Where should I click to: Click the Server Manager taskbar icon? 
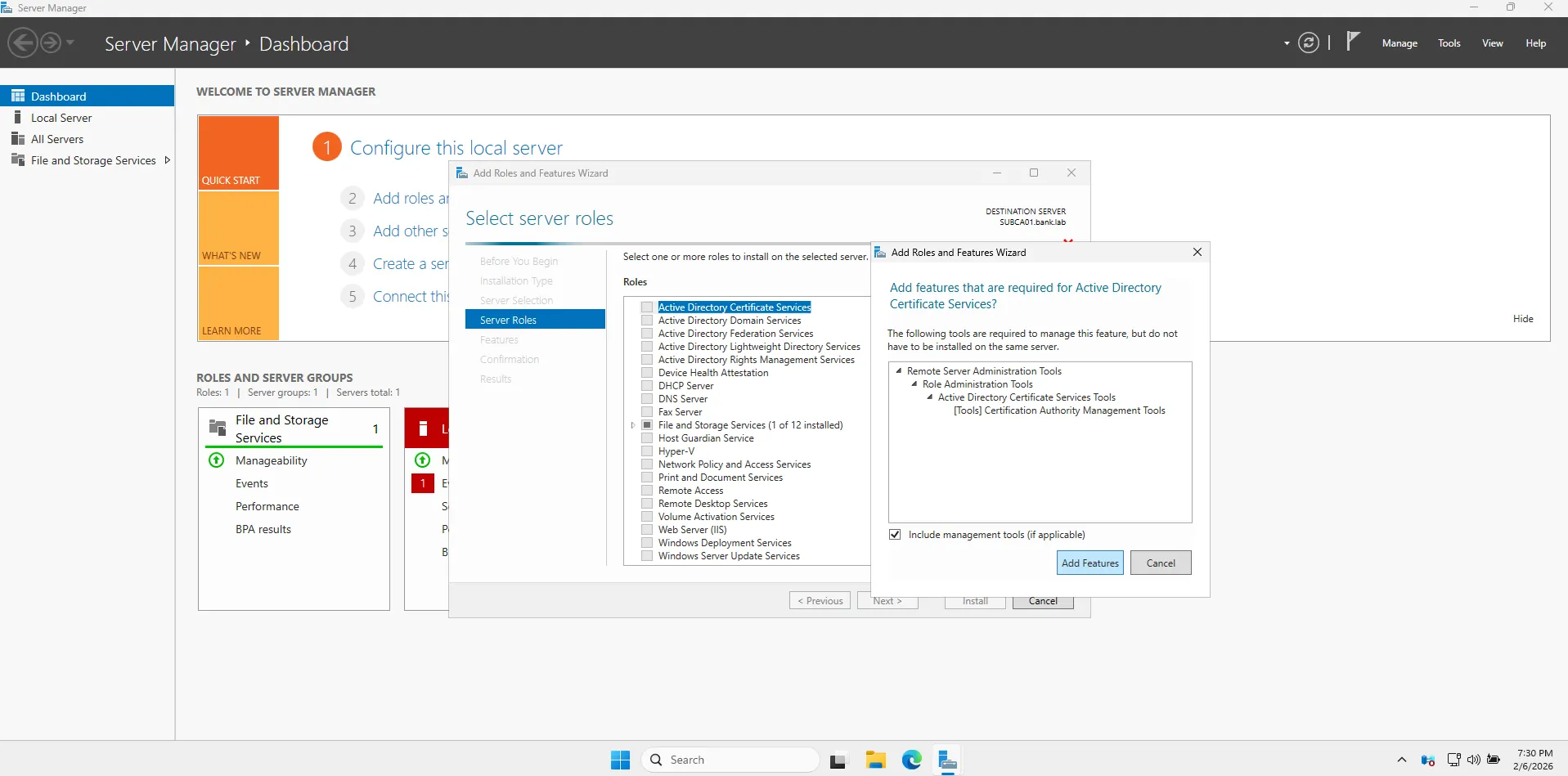[x=948, y=760]
